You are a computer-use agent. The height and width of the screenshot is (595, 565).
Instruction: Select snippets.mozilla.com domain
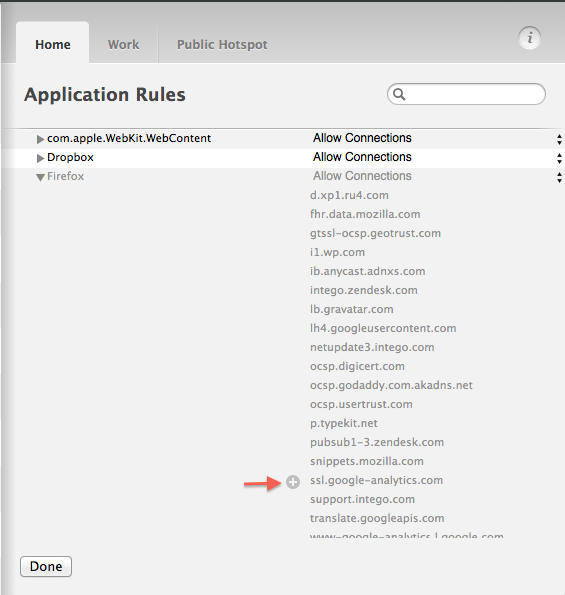pyautogui.click(x=367, y=461)
